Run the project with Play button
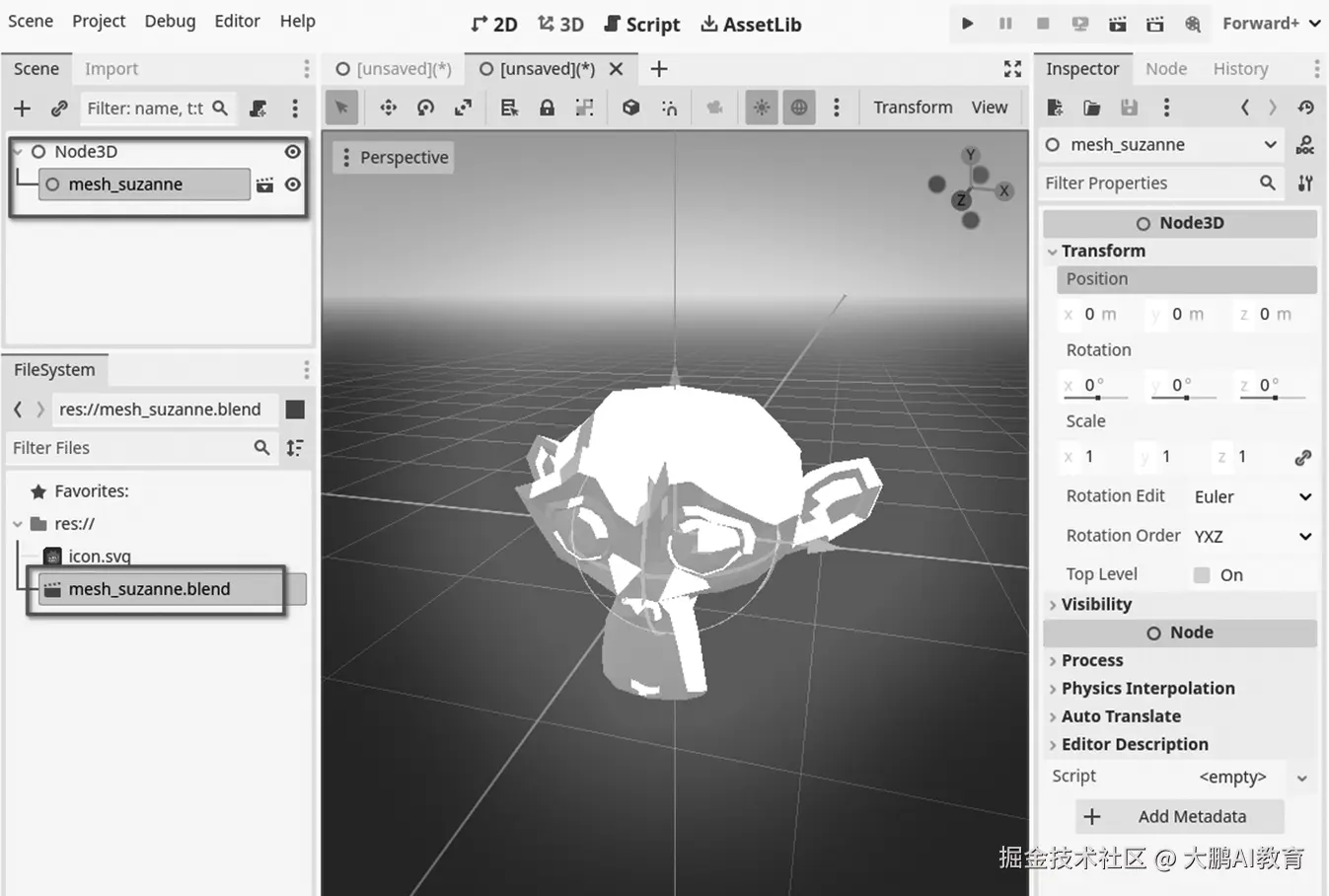 [x=968, y=23]
